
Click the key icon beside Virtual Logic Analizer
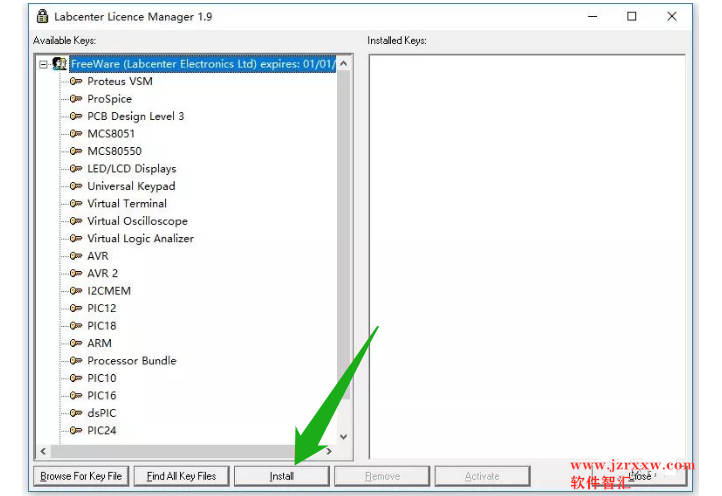point(76,239)
